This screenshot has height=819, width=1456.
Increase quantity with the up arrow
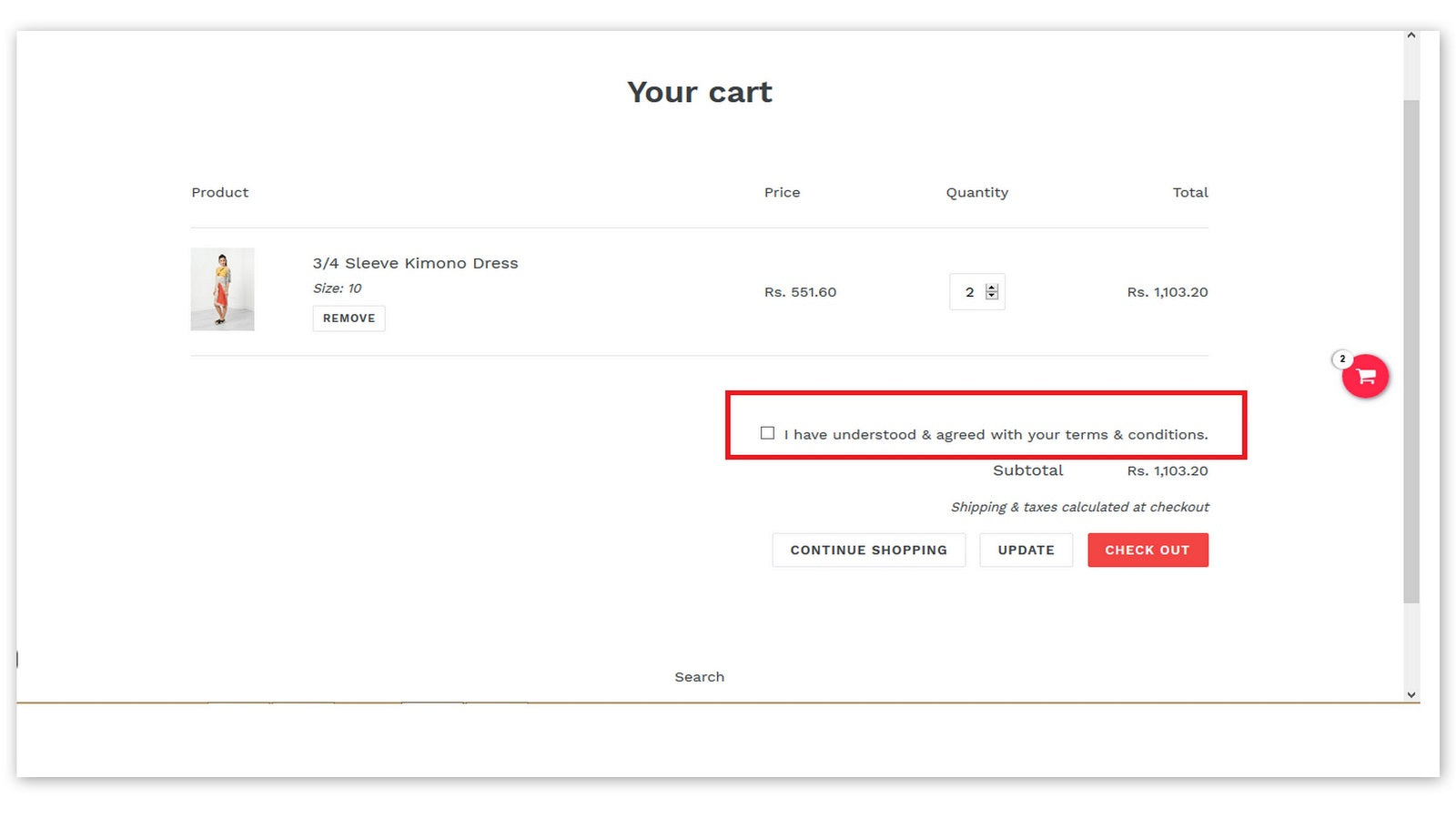(x=992, y=288)
